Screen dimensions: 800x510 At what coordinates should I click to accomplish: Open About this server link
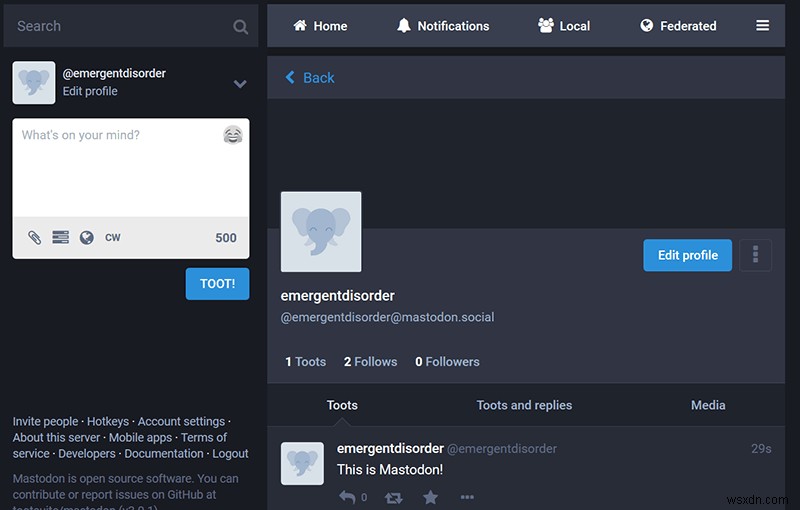click(x=56, y=438)
